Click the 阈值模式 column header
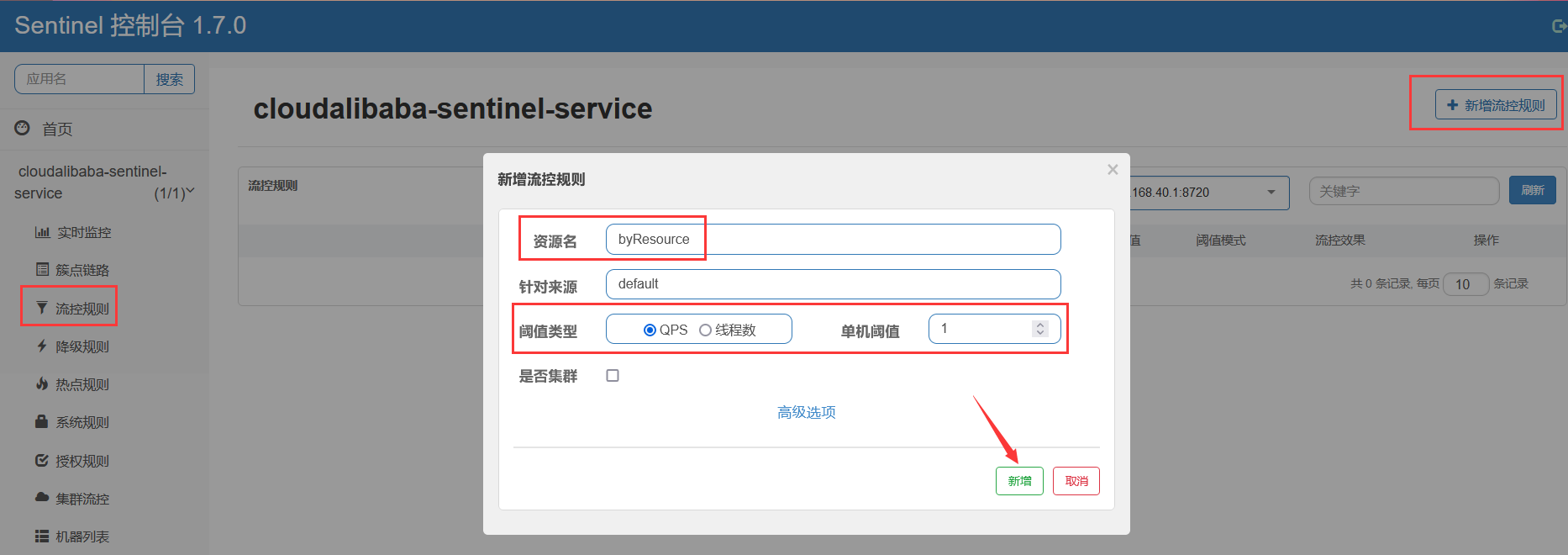The width and height of the screenshot is (1568, 555). point(1221,240)
